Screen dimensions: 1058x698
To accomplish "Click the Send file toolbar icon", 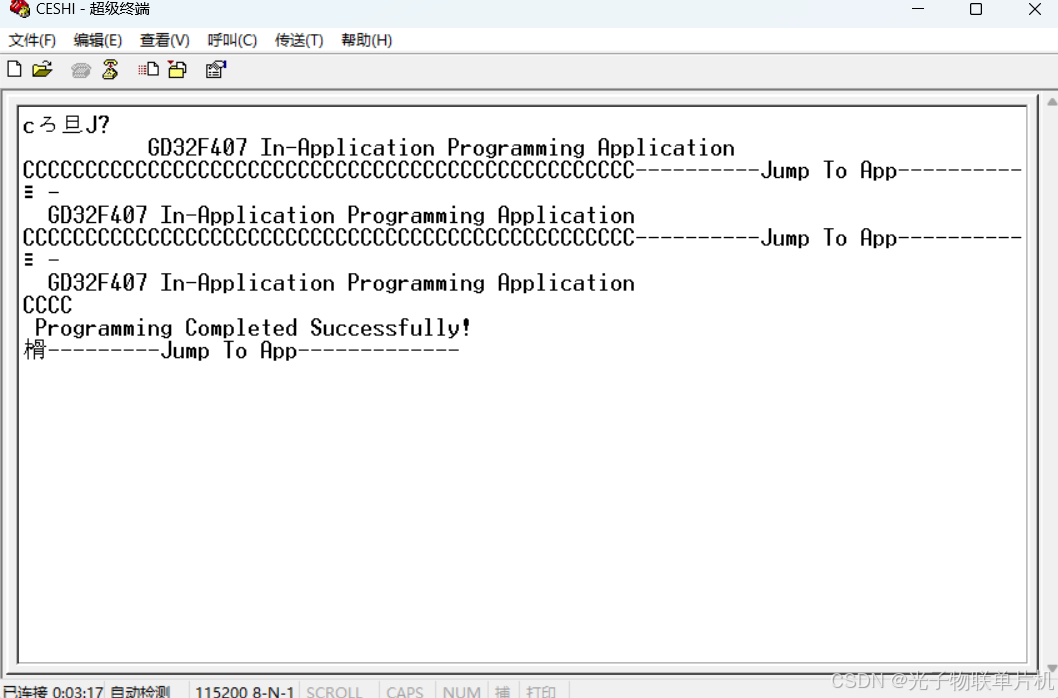I will [148, 69].
